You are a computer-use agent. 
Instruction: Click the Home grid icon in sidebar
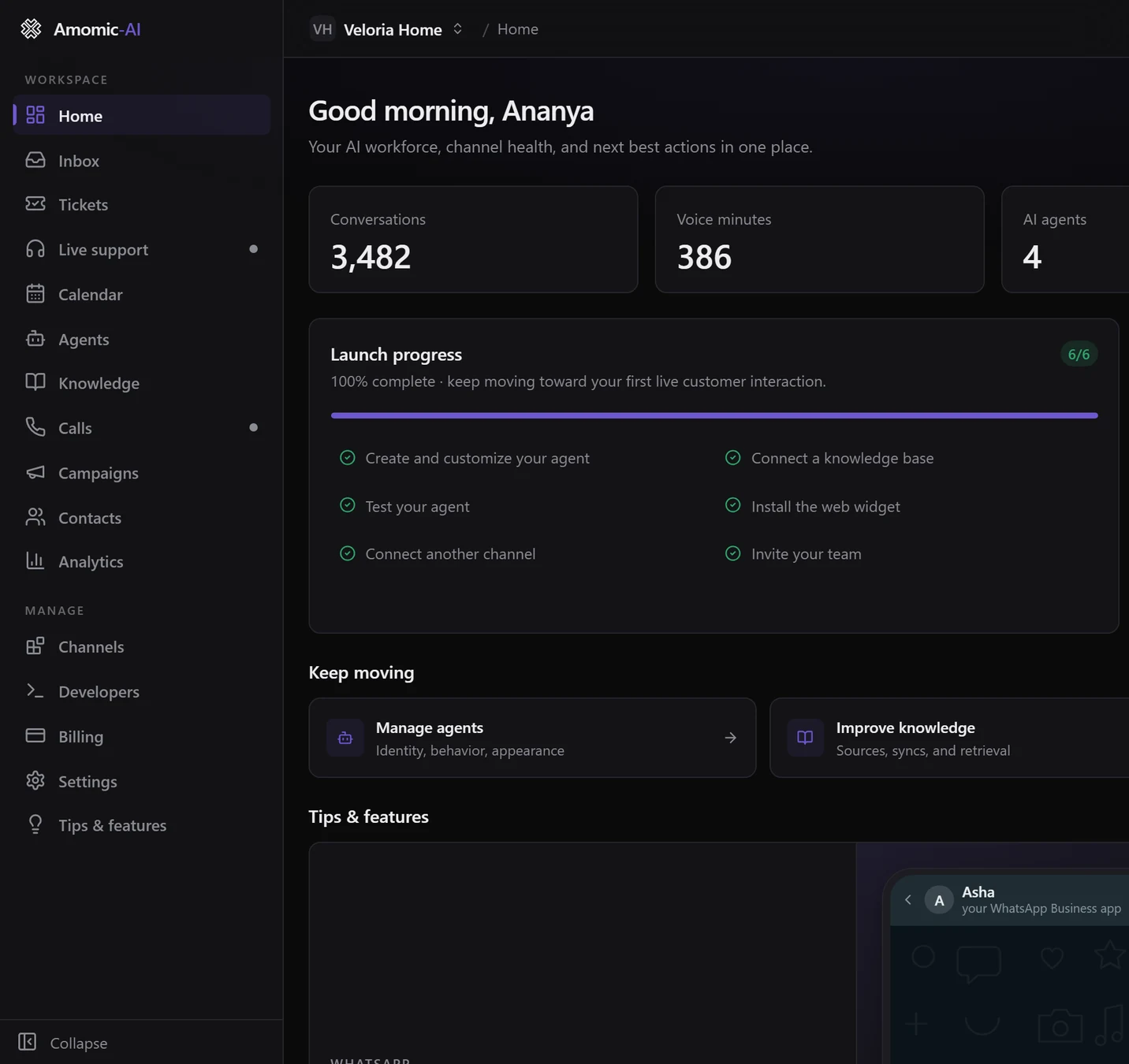pos(35,115)
